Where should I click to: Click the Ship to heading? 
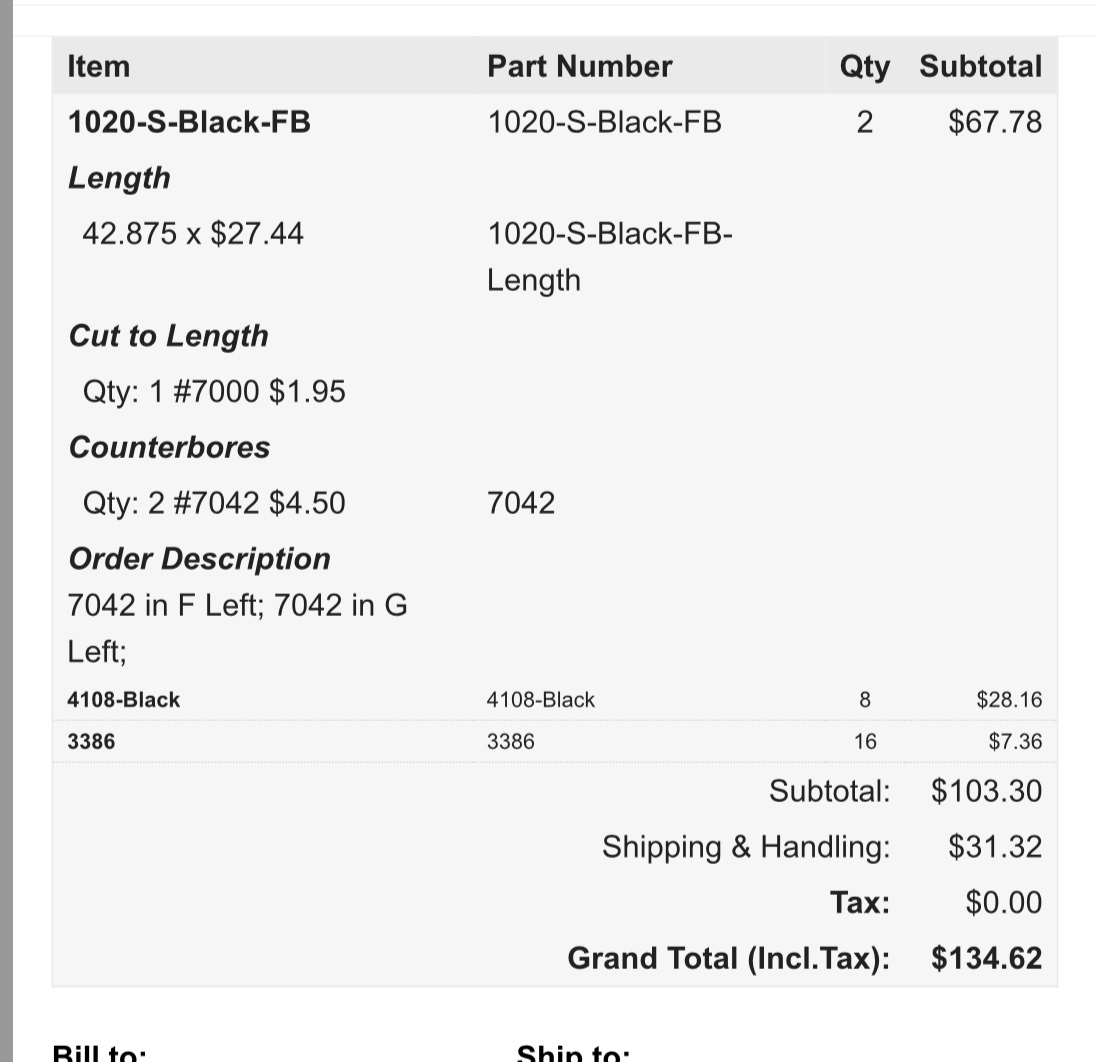(x=573, y=1052)
